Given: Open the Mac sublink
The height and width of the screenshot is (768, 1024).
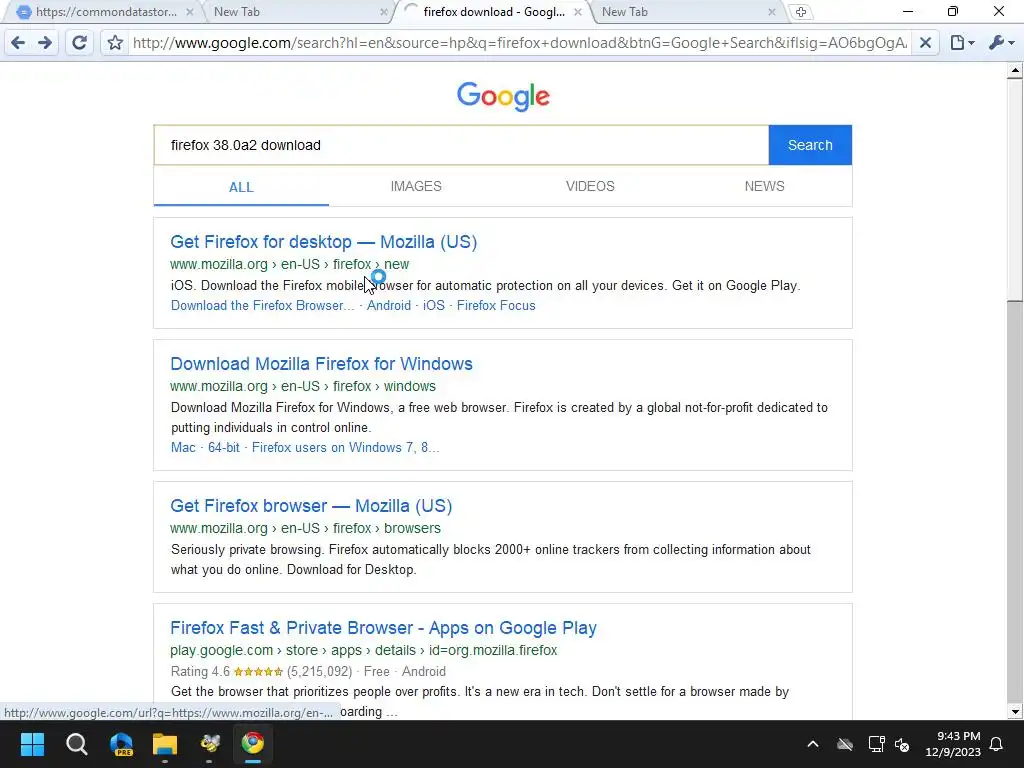Looking at the screenshot, I should [x=183, y=447].
